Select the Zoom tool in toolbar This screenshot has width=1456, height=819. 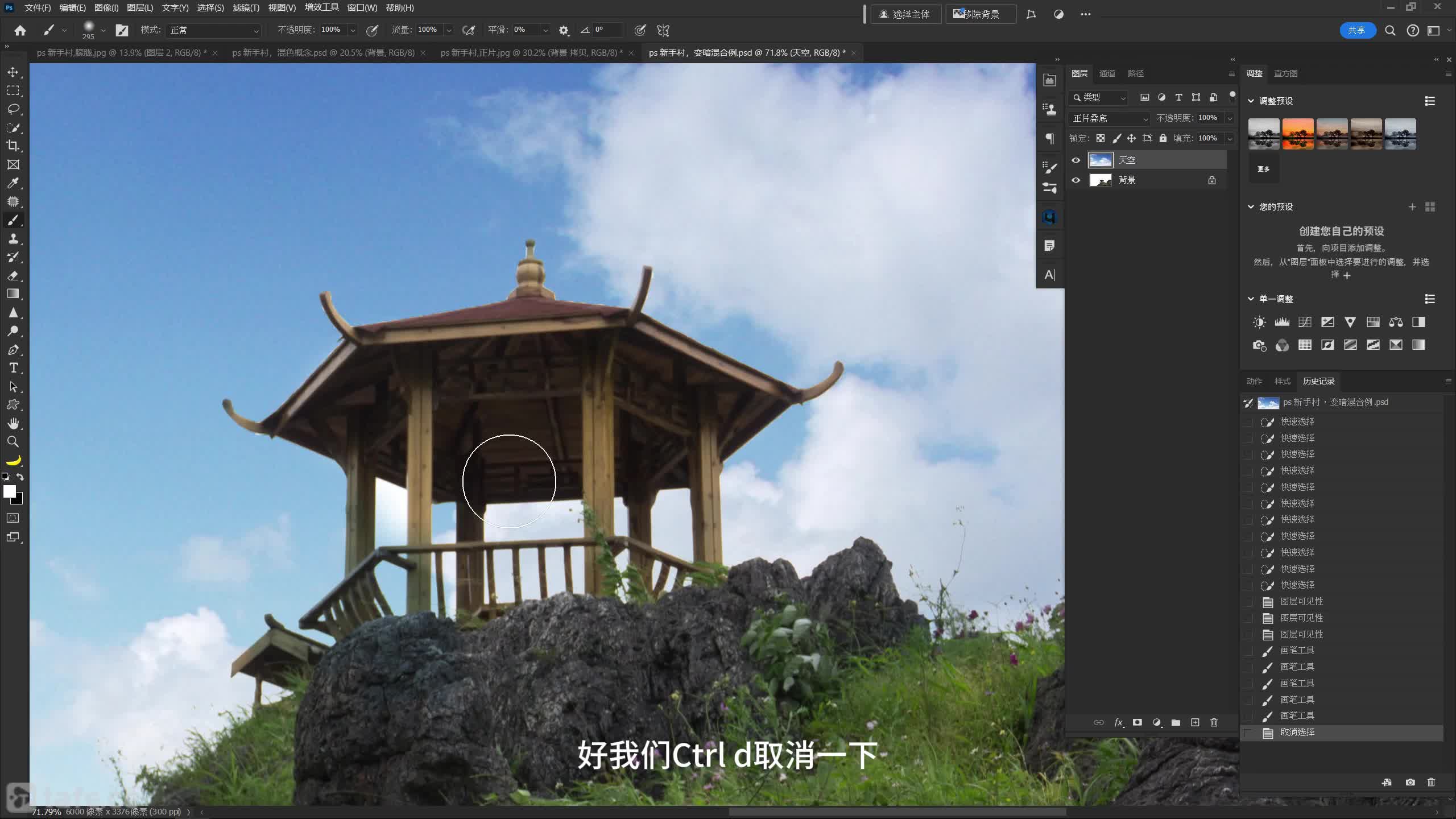click(13, 441)
